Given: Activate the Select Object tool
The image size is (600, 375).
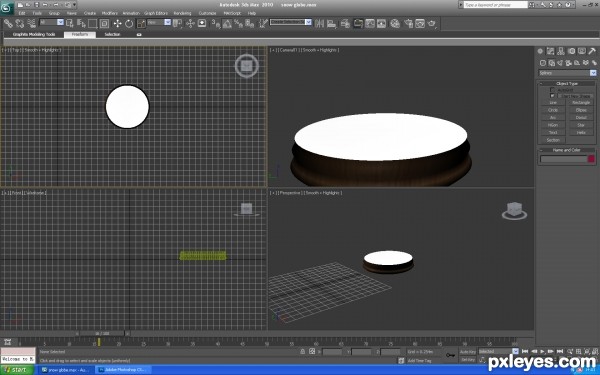Looking at the screenshot, I should pos(70,23).
